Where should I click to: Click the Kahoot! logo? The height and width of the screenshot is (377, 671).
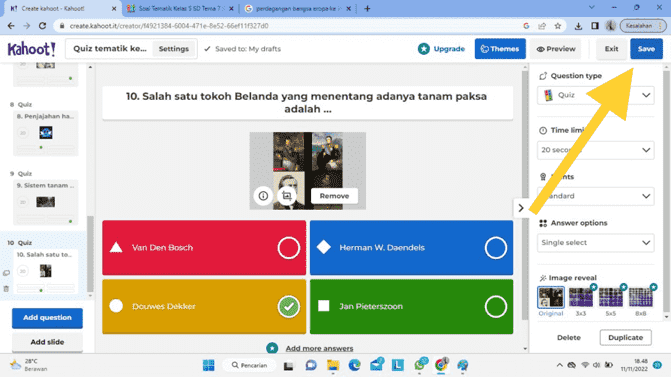point(31,49)
